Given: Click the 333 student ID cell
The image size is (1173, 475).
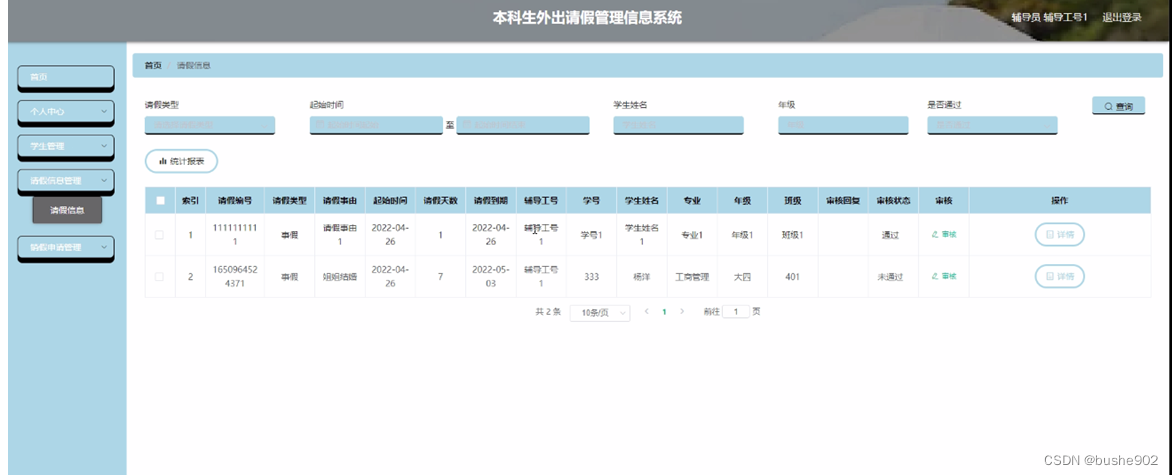Looking at the screenshot, I should click(592, 277).
